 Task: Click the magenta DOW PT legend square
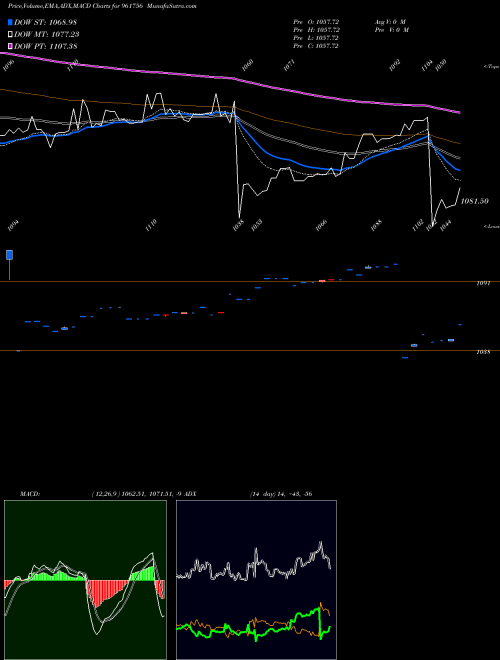[10, 46]
